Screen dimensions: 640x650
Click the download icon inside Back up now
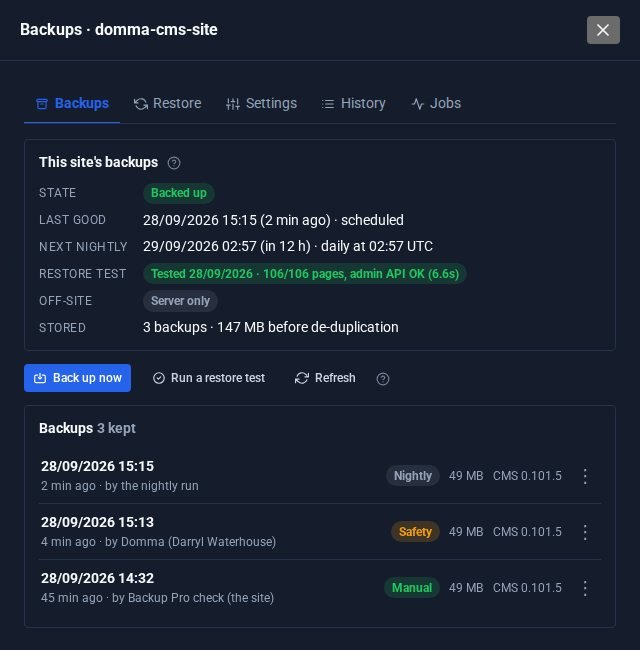point(40,378)
